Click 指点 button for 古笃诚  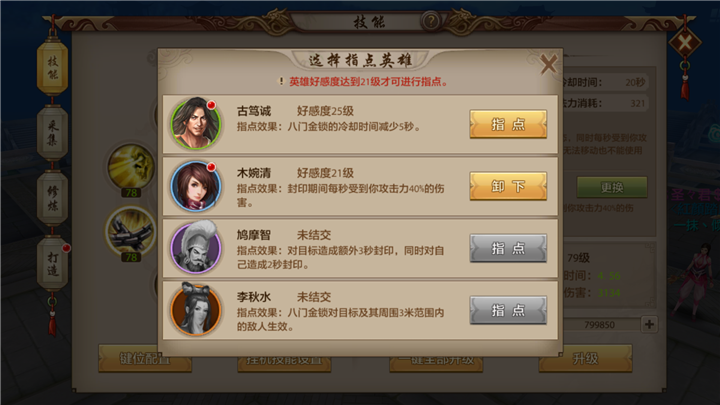508,124
